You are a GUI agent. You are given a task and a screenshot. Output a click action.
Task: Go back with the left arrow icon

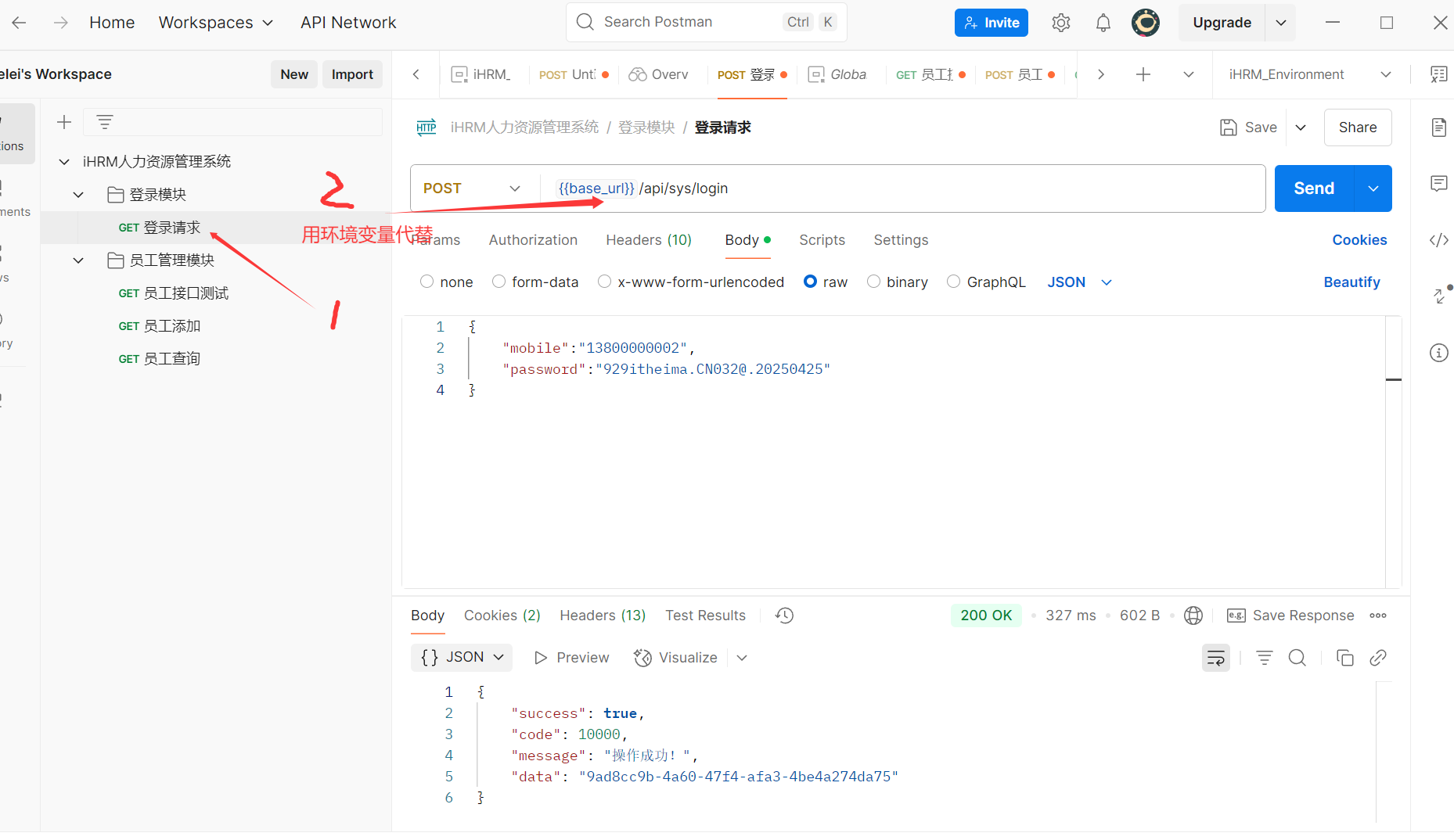click(x=20, y=23)
